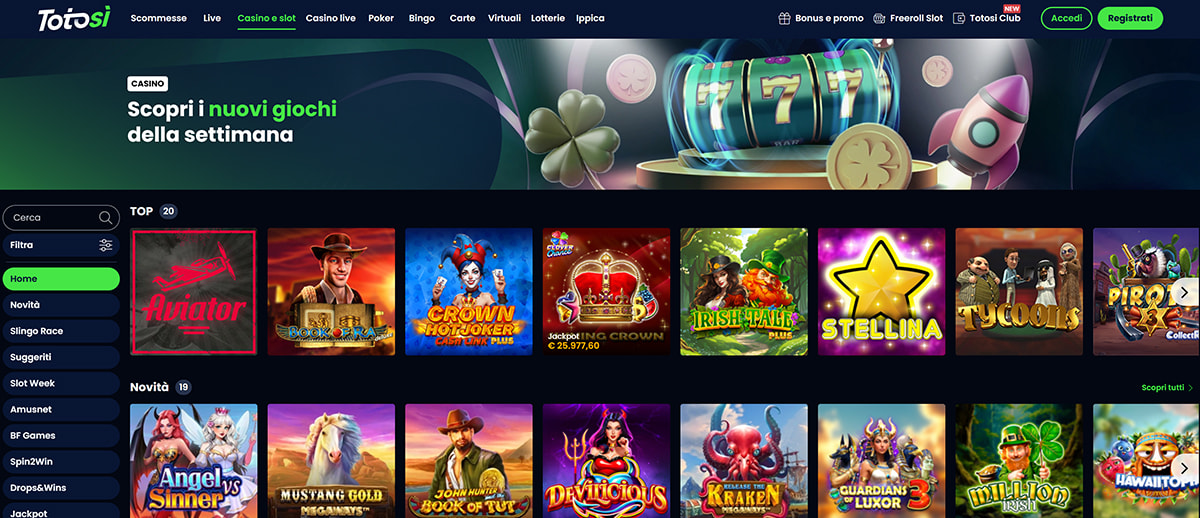Open the Scommesse menu item
Viewport: 1200px width, 518px height.
coord(159,18)
